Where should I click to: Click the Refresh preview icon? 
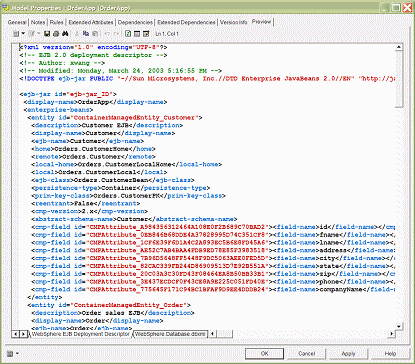coord(128,34)
